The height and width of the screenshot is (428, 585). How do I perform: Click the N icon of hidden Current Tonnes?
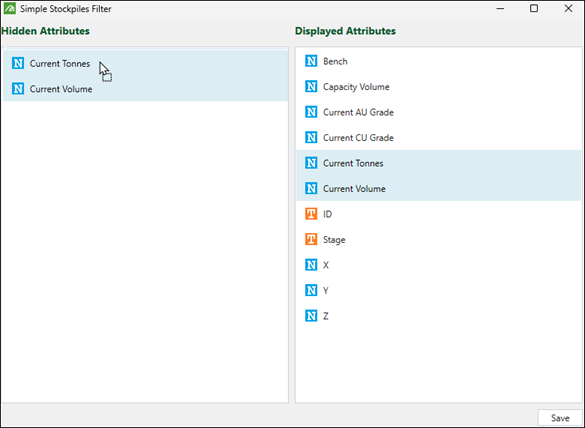click(x=18, y=63)
